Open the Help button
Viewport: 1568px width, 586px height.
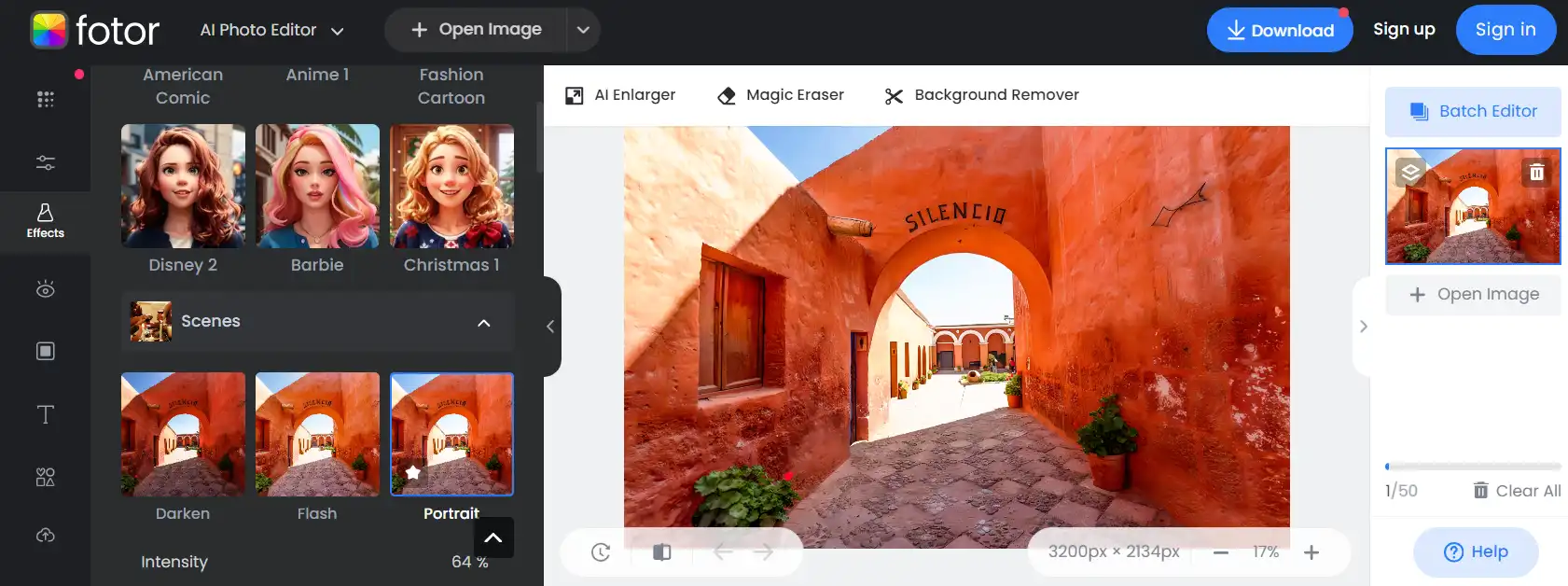tap(1476, 552)
